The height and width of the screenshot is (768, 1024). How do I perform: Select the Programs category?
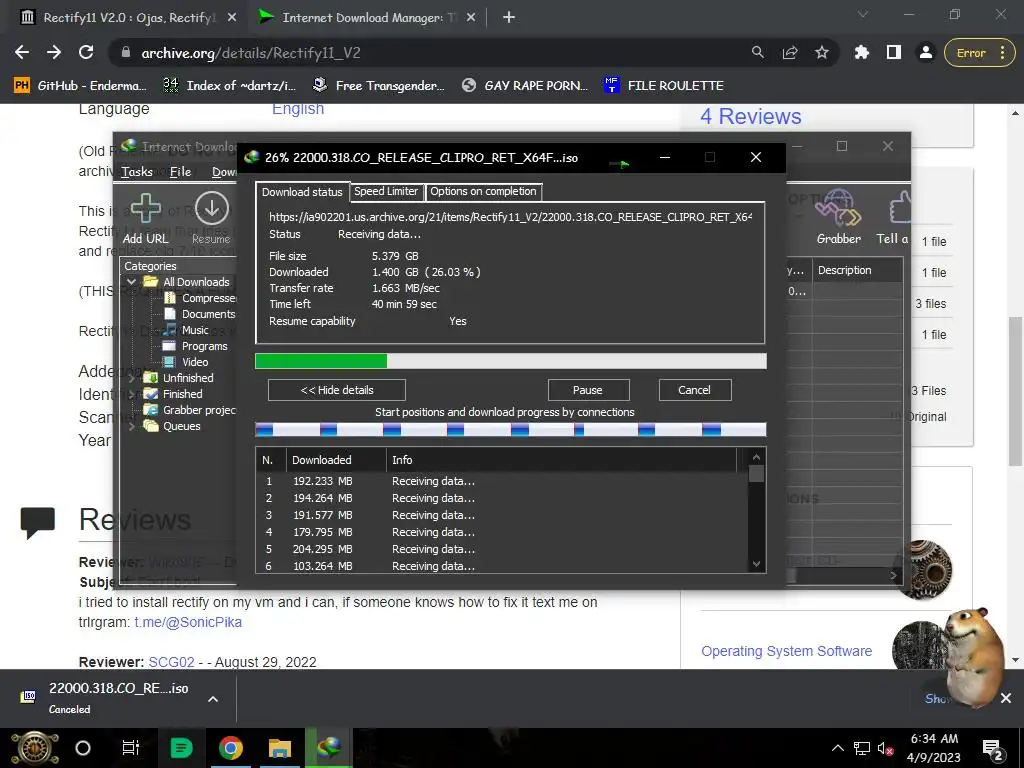(x=196, y=346)
